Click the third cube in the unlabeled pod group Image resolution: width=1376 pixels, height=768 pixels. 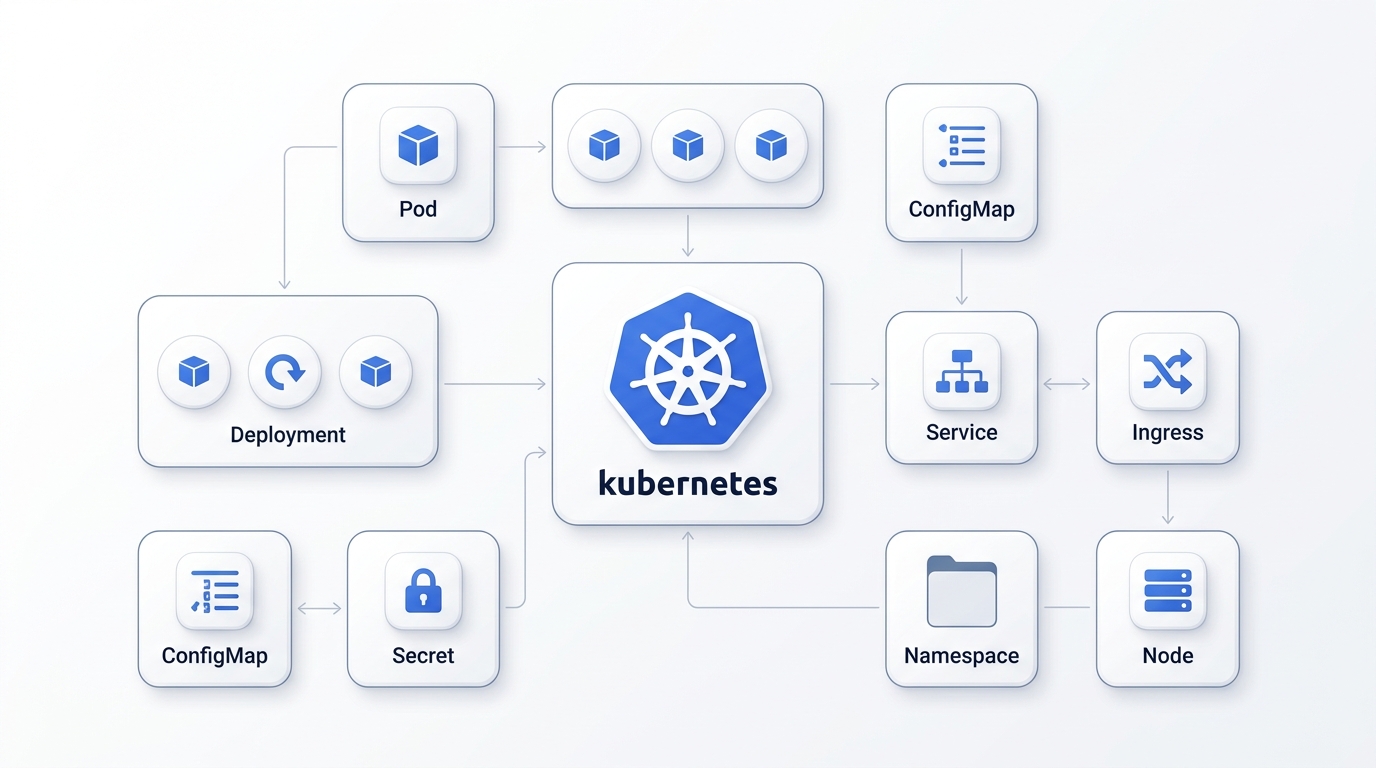771,146
